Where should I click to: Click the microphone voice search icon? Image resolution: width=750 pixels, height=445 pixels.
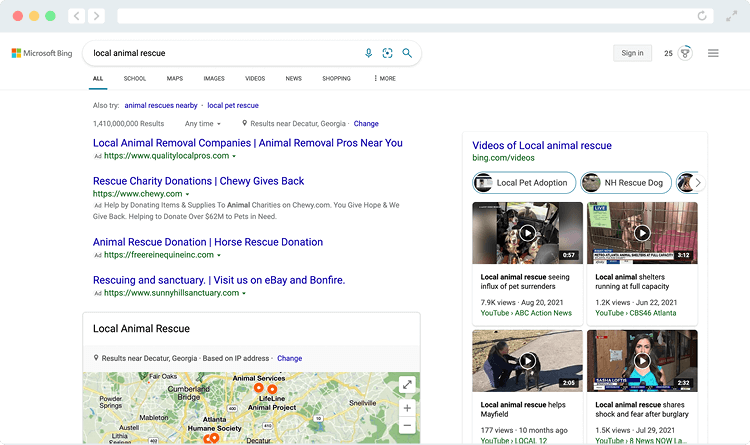coord(368,53)
